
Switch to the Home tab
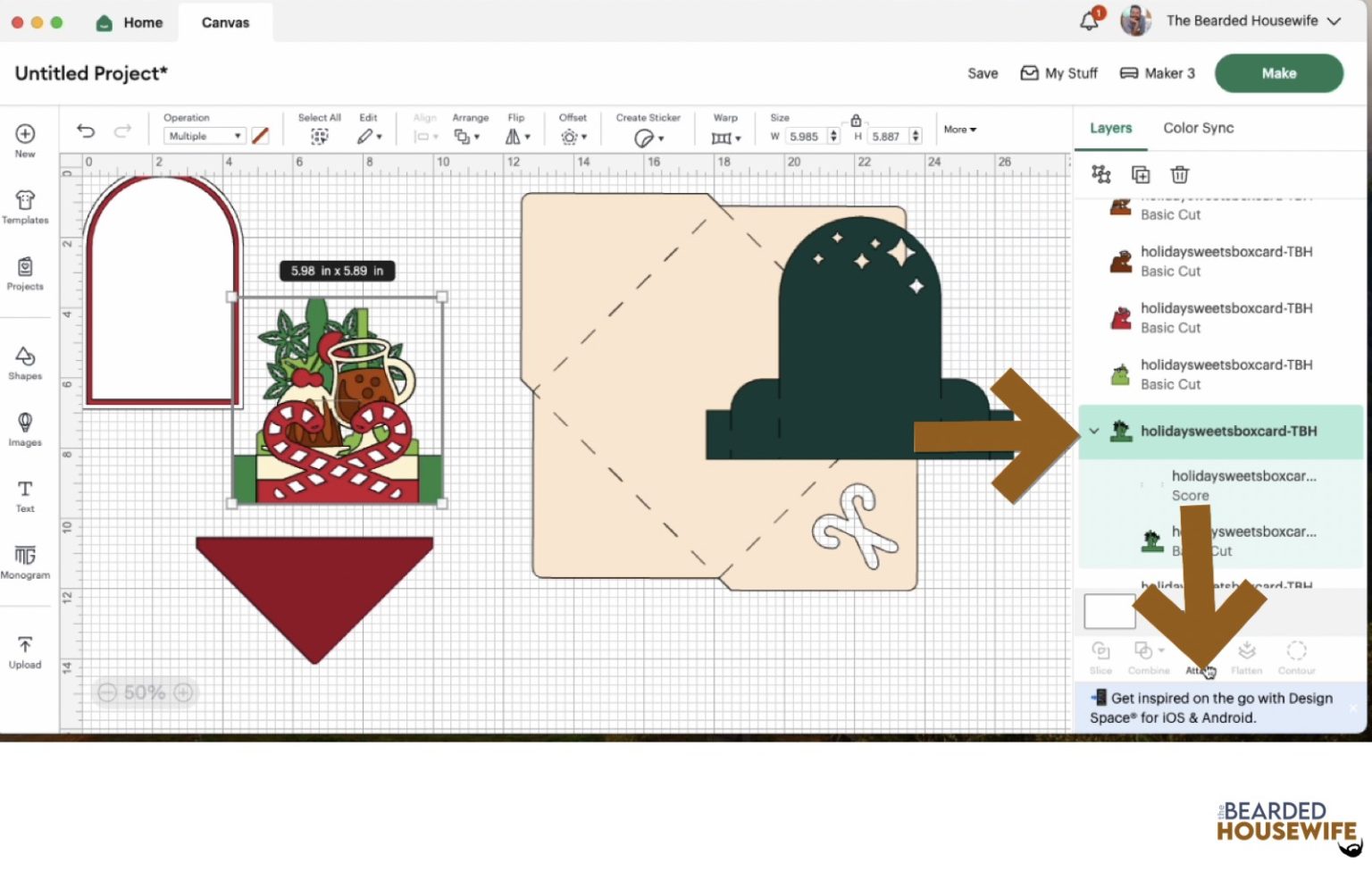tap(130, 22)
